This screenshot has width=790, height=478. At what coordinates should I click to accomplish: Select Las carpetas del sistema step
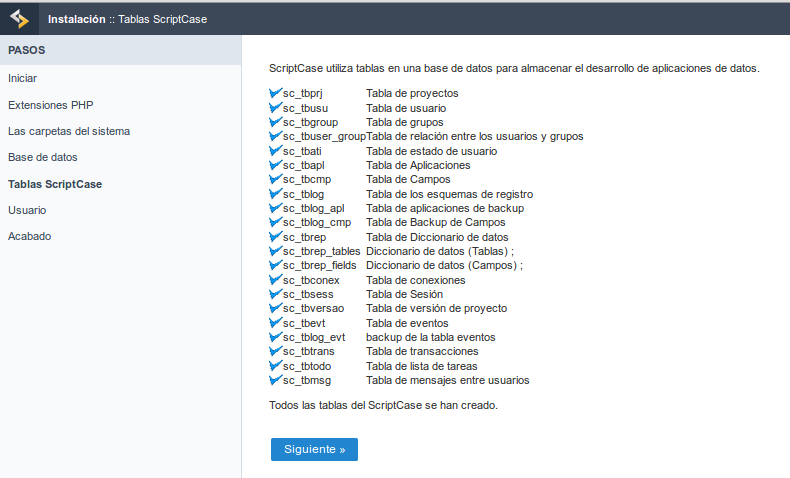(x=69, y=131)
